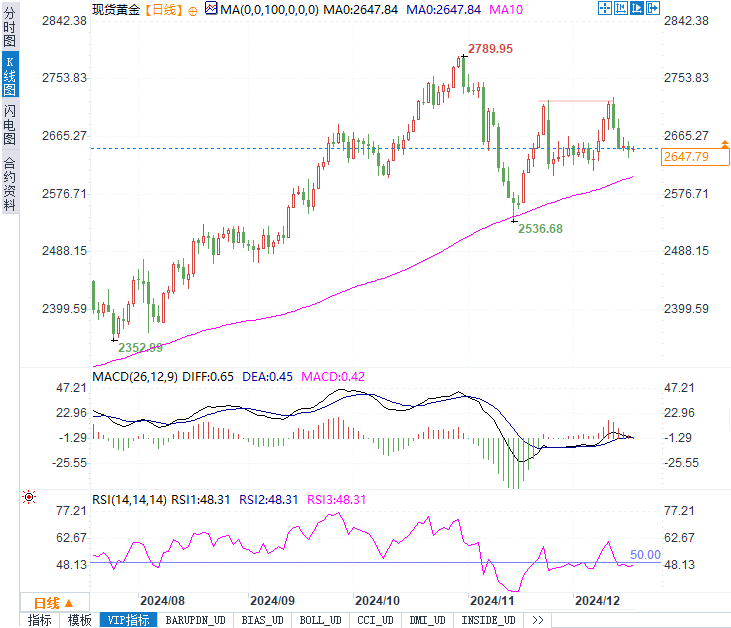This screenshot has height=628, width=731.
Task: Click the black MA0:2647.84 value
Action: coord(360,9)
